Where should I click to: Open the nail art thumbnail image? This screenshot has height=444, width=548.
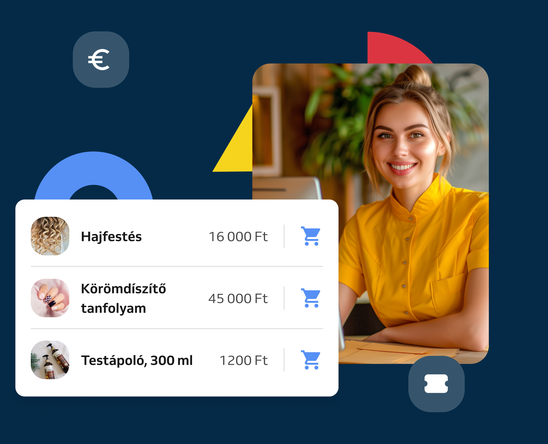50,298
